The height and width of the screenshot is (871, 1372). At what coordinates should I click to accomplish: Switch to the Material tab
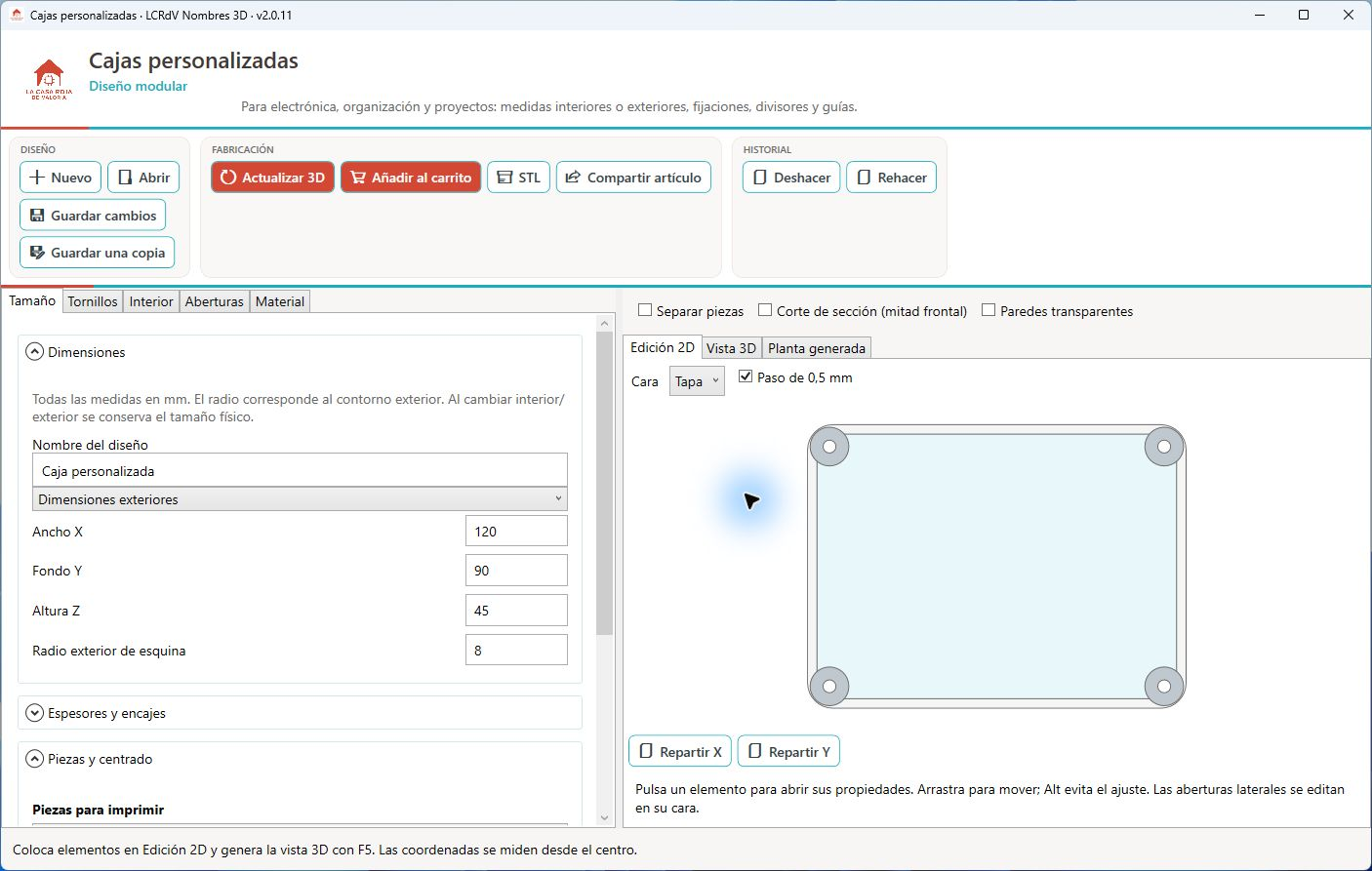click(x=280, y=301)
